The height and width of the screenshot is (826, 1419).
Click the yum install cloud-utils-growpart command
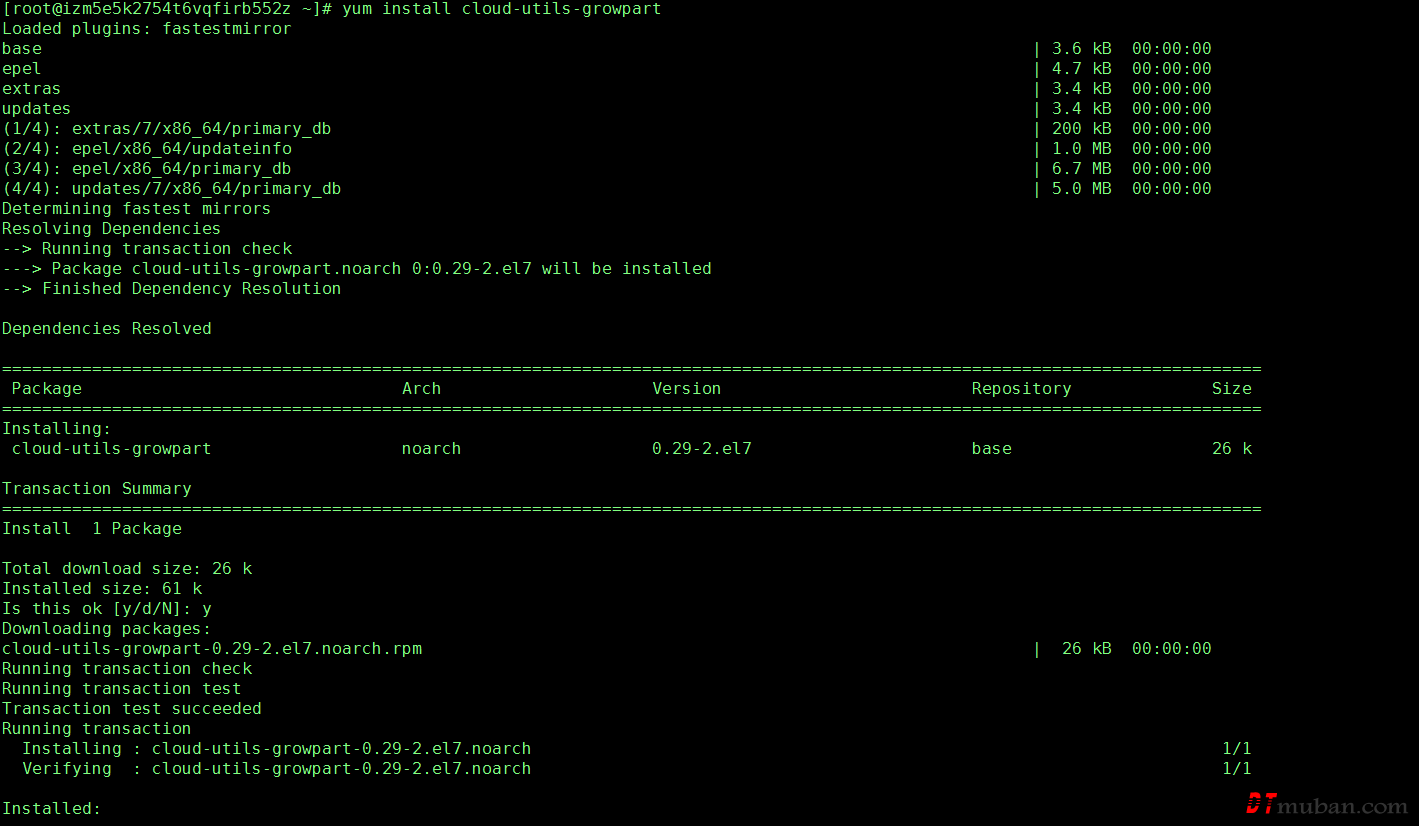(501, 9)
